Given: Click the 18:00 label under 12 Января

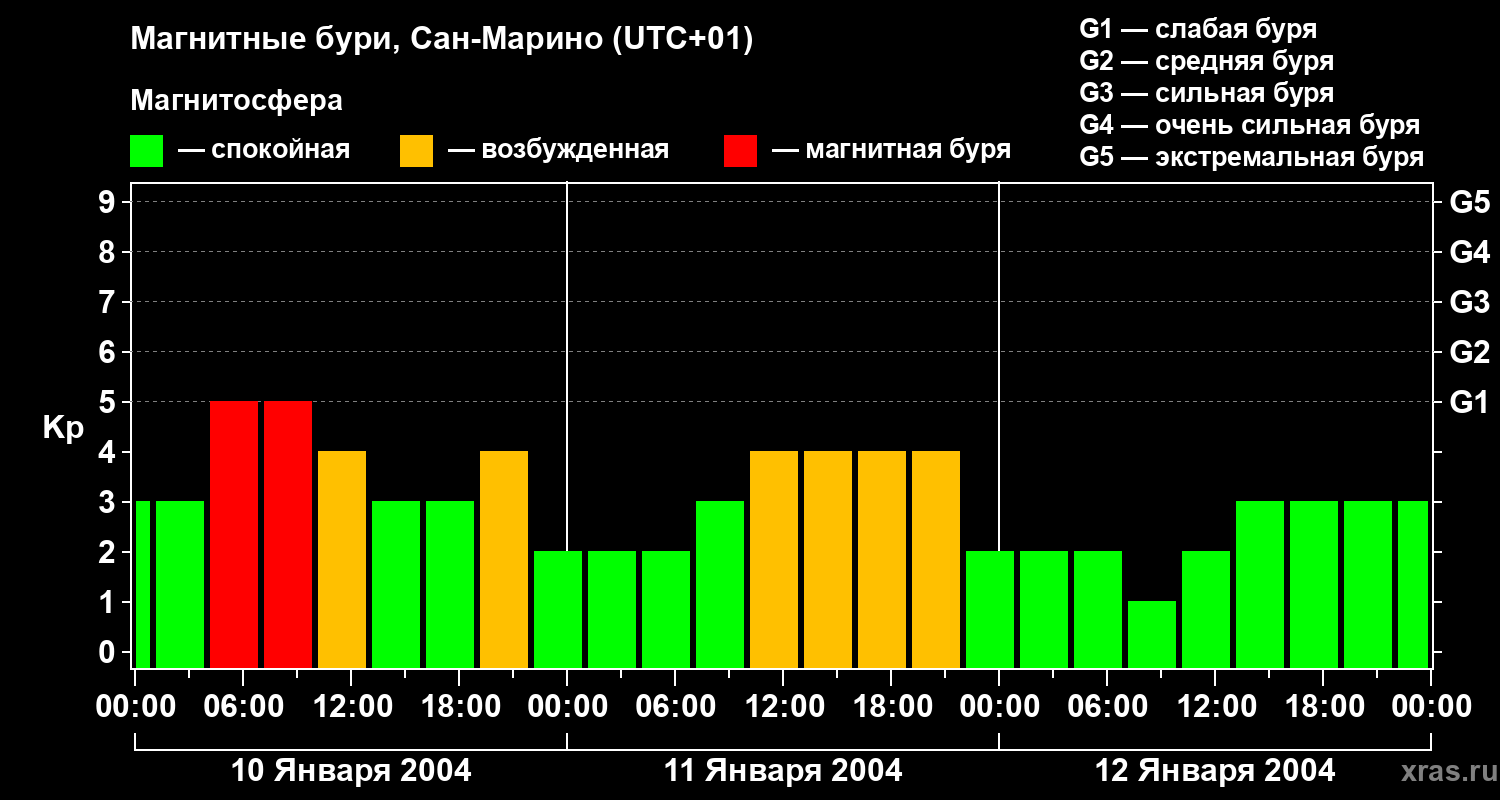Looking at the screenshot, I should (1323, 707).
